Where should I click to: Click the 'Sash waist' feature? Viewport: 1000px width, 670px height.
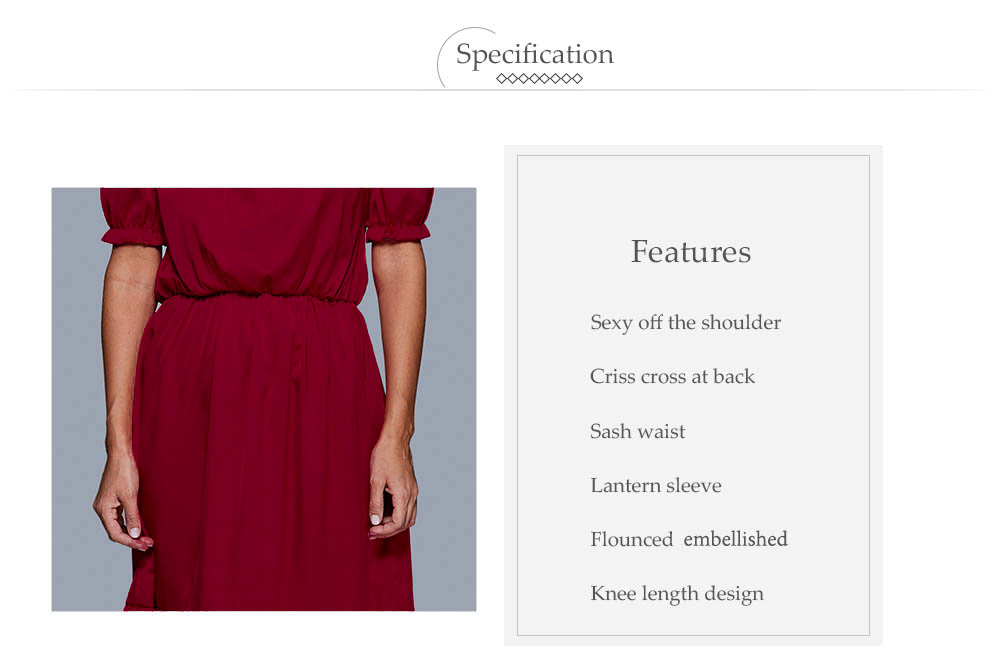[x=637, y=431]
